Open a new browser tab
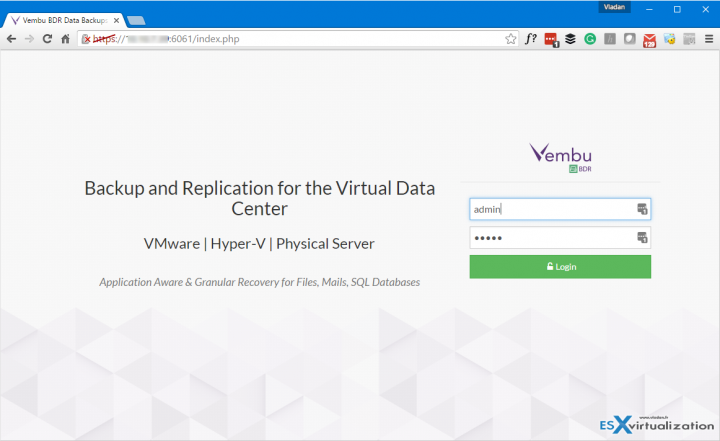 click(136, 20)
